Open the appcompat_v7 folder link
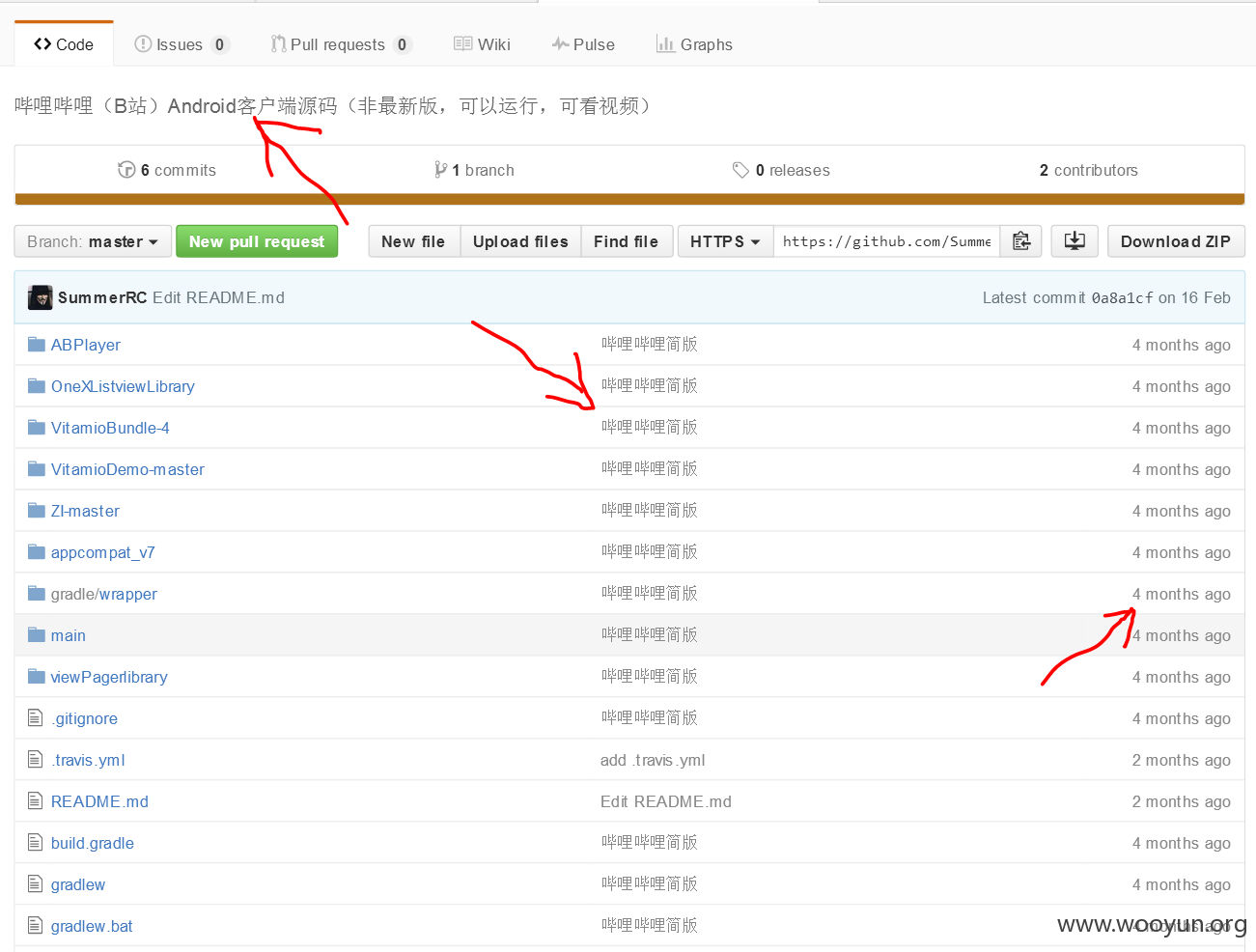 102,552
